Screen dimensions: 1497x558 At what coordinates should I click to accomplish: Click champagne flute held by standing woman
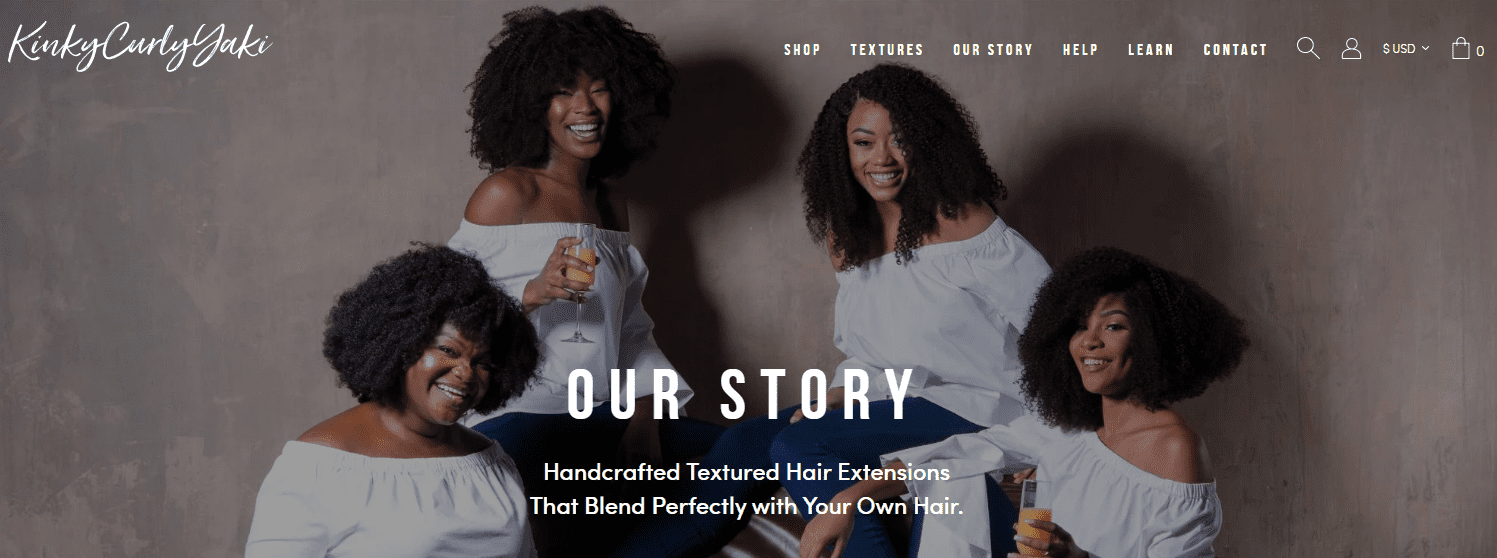579,282
